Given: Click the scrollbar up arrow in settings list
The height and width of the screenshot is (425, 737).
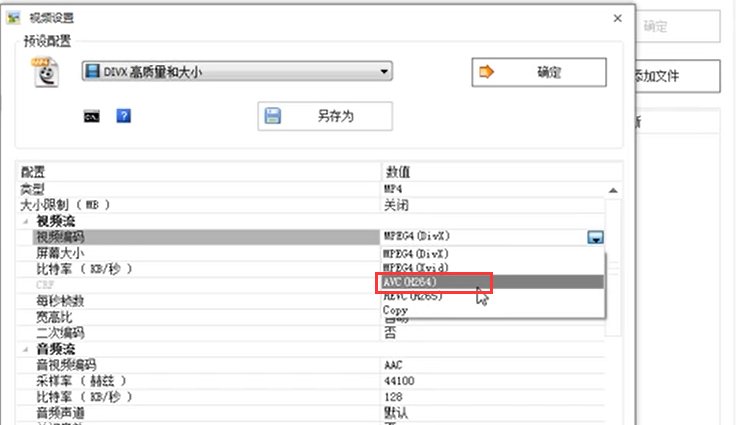Looking at the screenshot, I should click(613, 190).
